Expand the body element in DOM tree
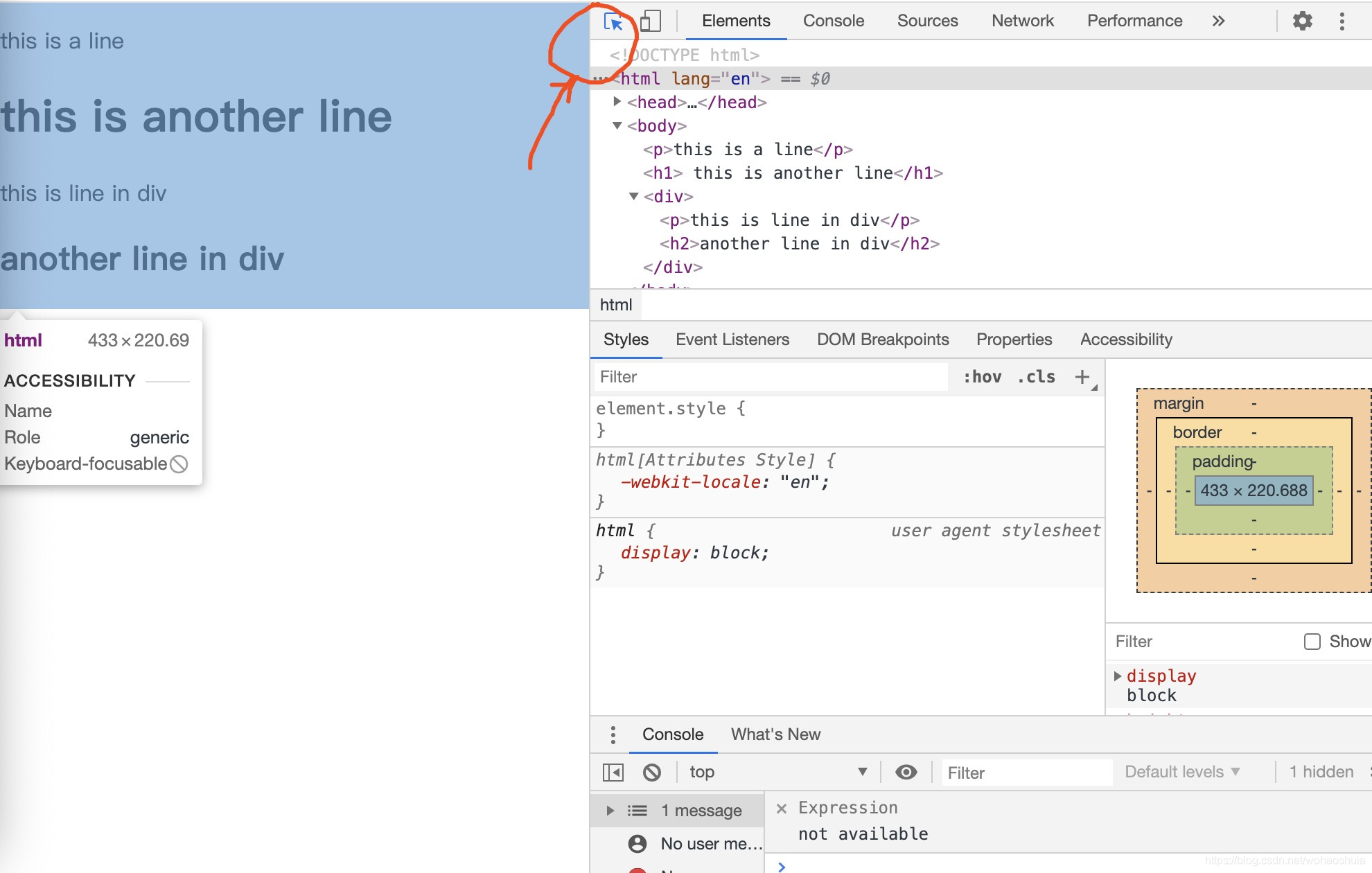The height and width of the screenshot is (873, 1372). [x=617, y=125]
